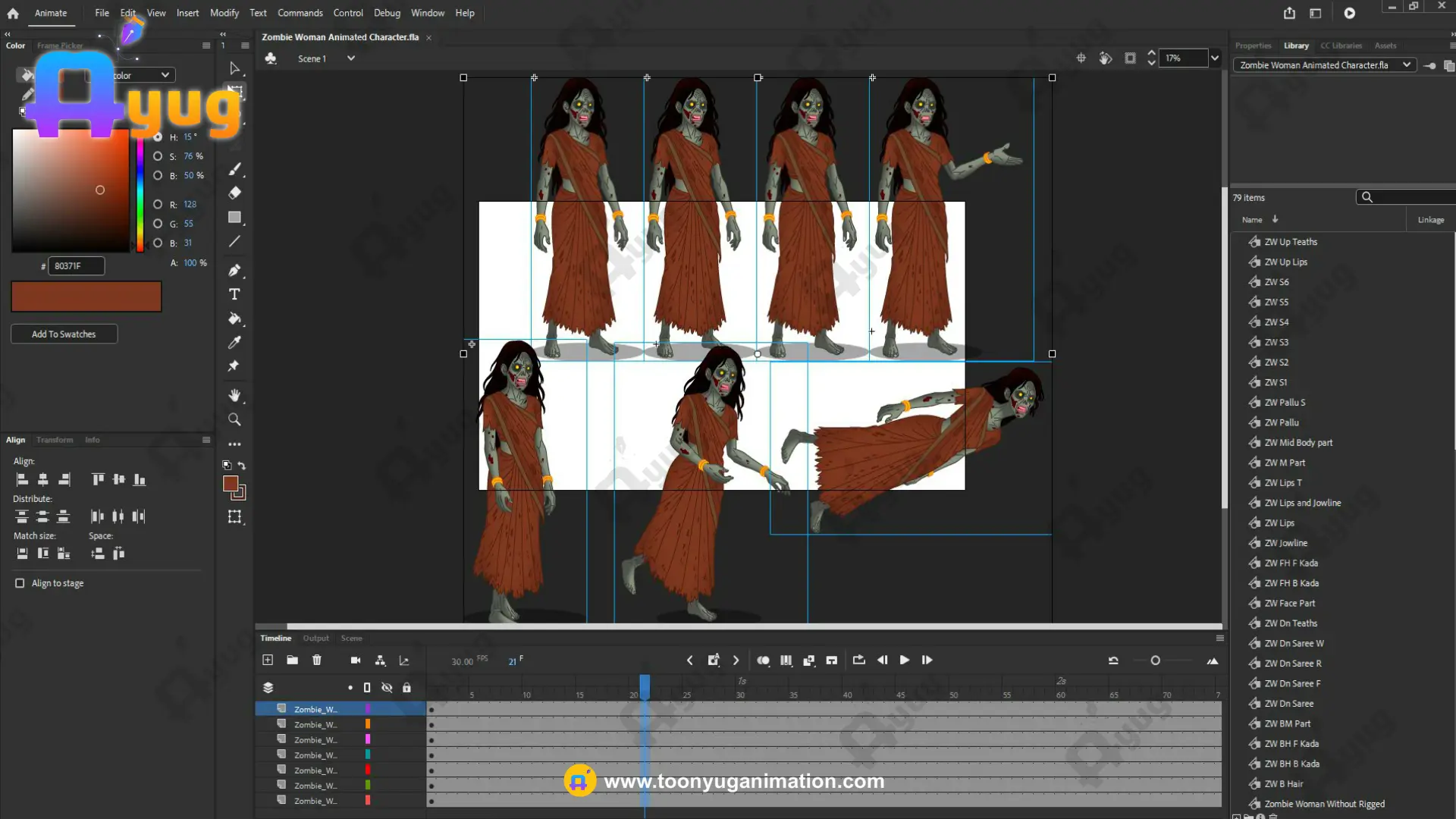Select ZW Face Part in library
Image resolution: width=1456 pixels, height=819 pixels.
click(x=1289, y=604)
